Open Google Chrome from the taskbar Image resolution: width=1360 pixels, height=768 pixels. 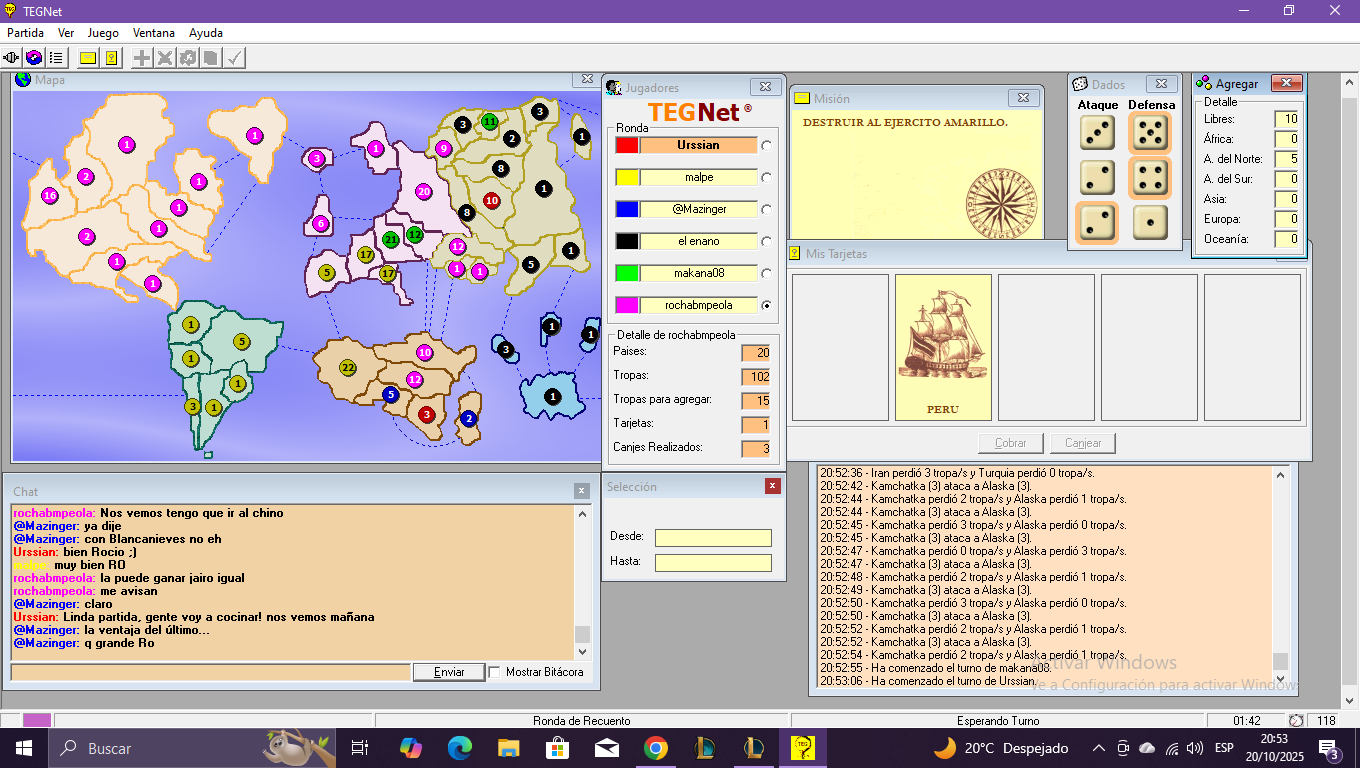point(655,748)
